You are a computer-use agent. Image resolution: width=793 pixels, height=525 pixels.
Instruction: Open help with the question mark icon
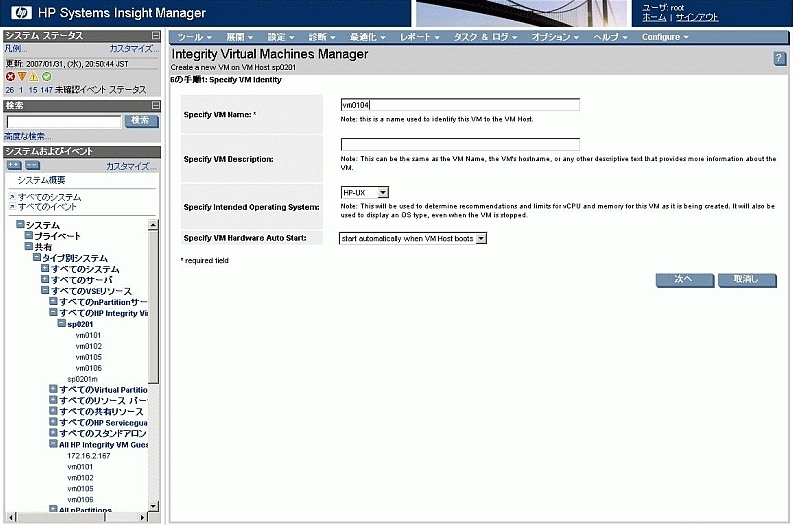[779, 58]
